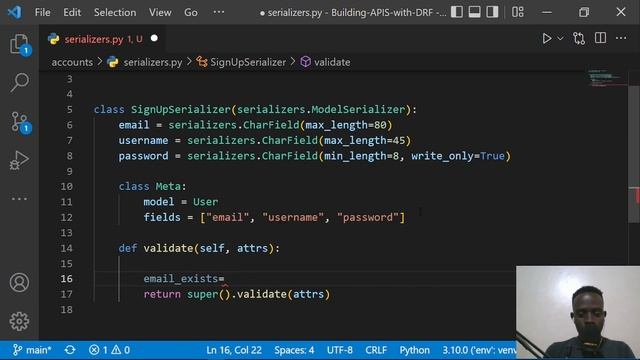Synchronize changes icon in status bar

point(70,350)
